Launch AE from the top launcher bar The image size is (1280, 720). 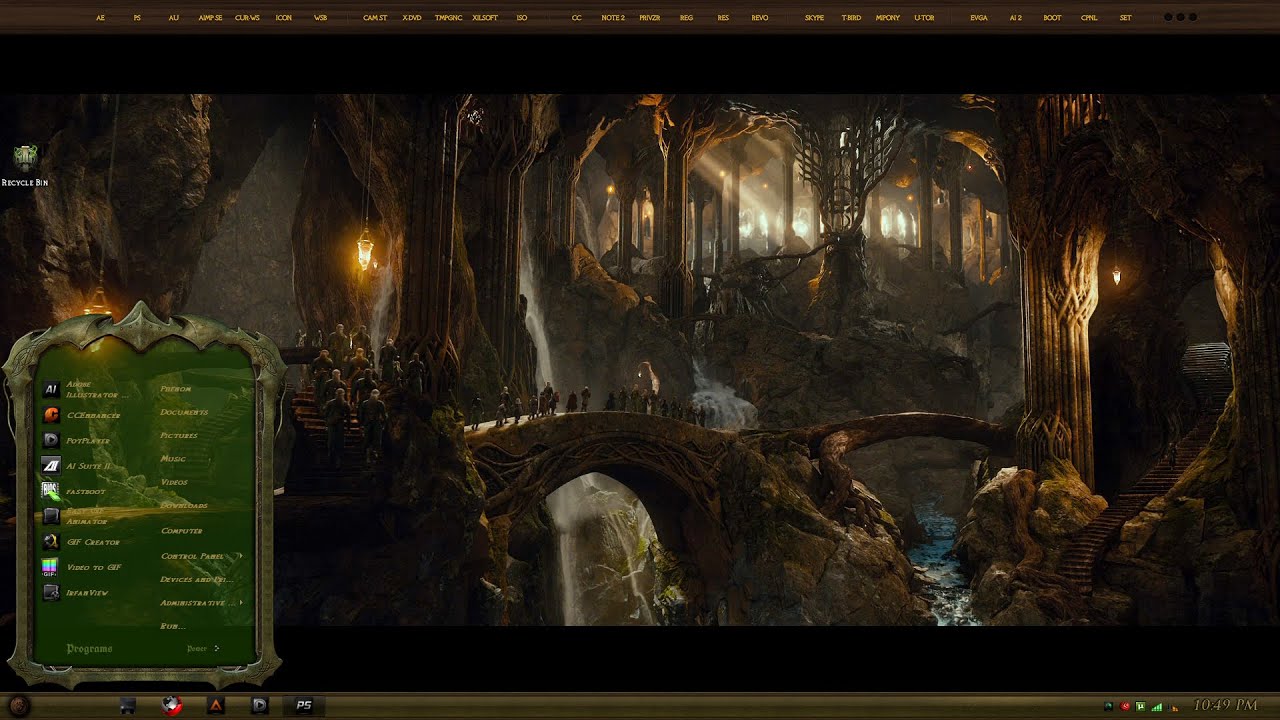coord(100,18)
